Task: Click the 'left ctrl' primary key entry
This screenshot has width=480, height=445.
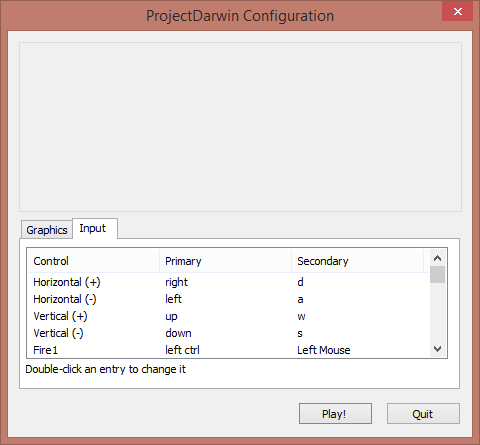Action: [x=182, y=350]
